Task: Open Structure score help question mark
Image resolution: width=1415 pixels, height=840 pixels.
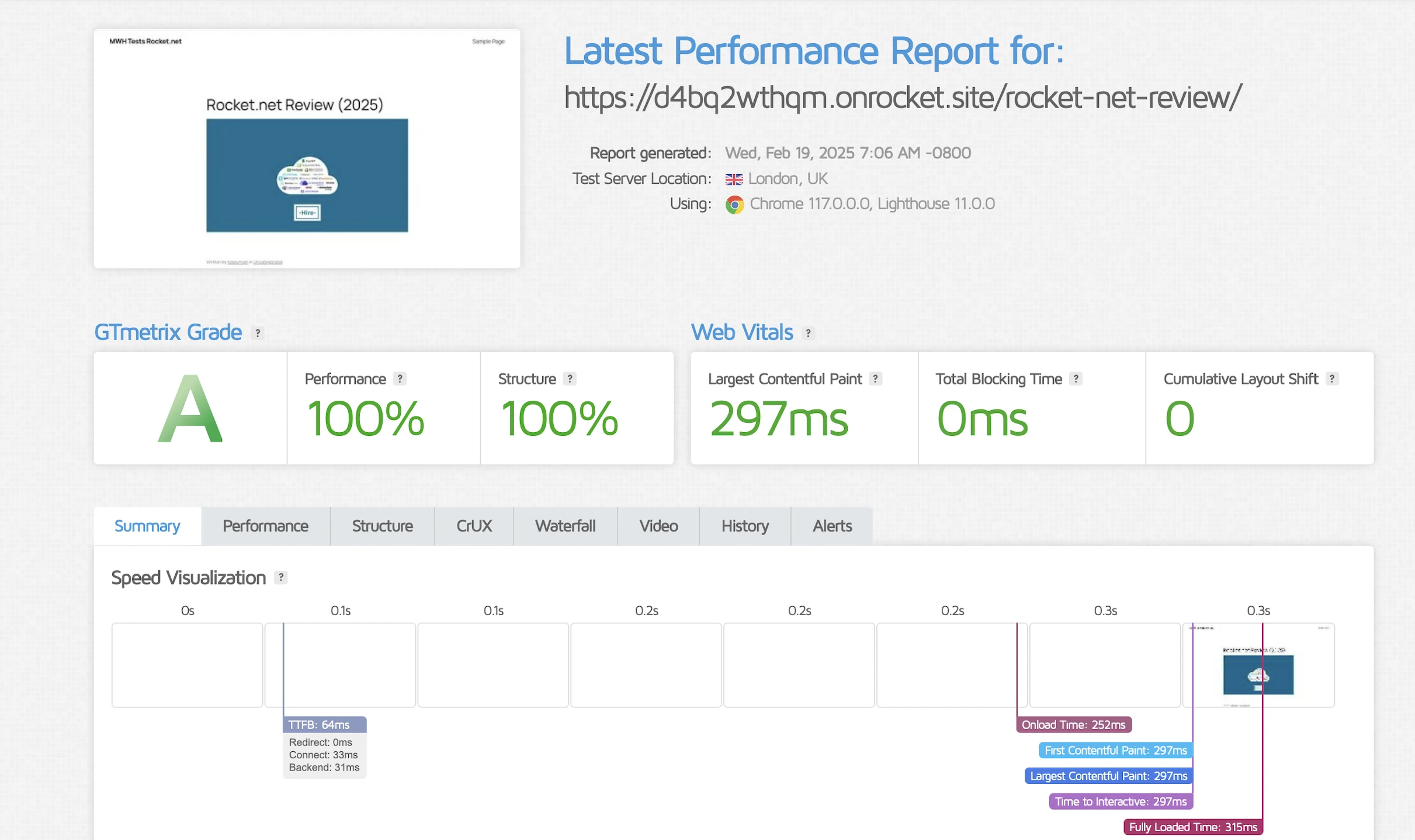Action: [x=570, y=379]
